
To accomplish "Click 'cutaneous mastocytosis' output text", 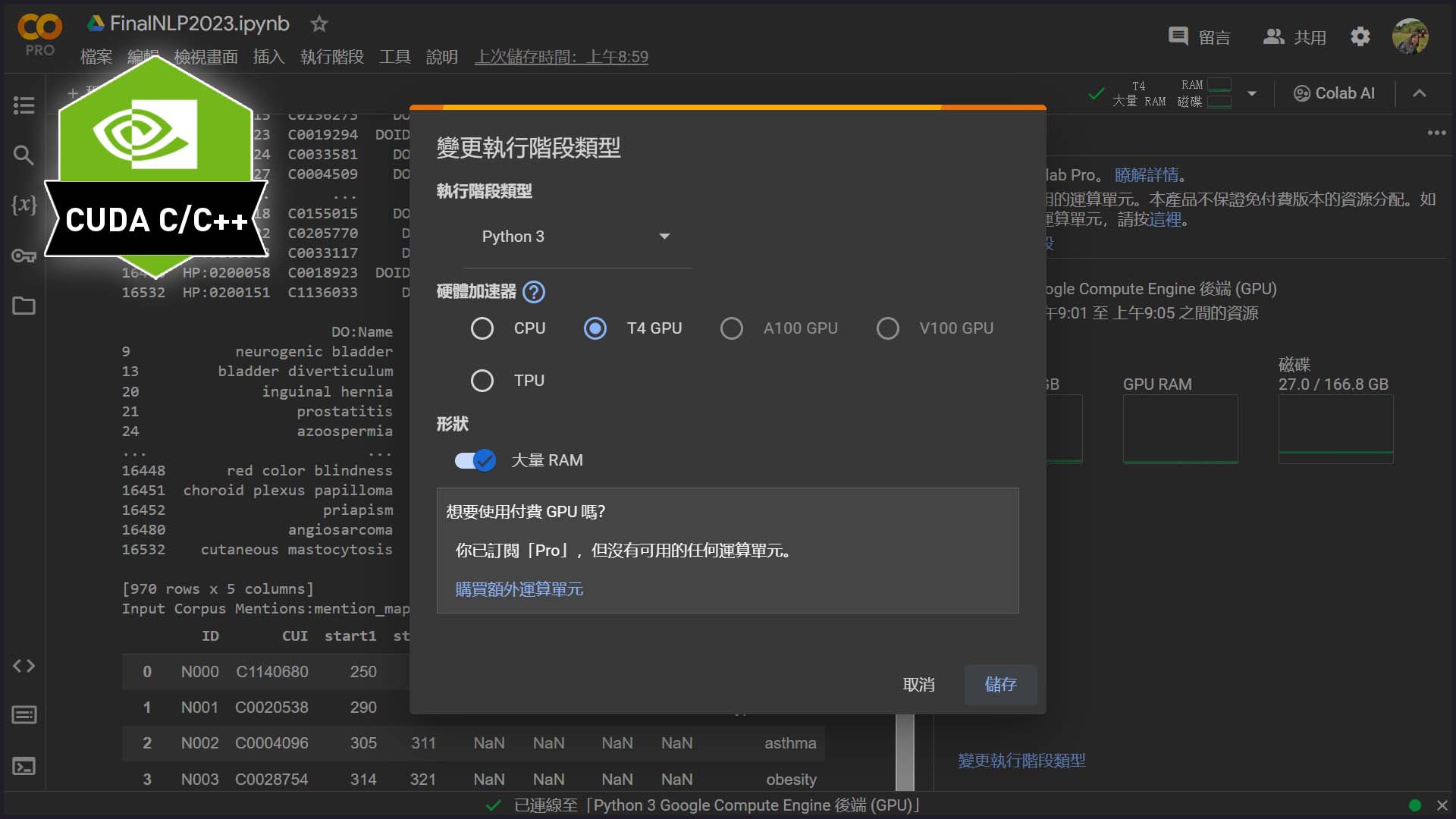I will [297, 550].
